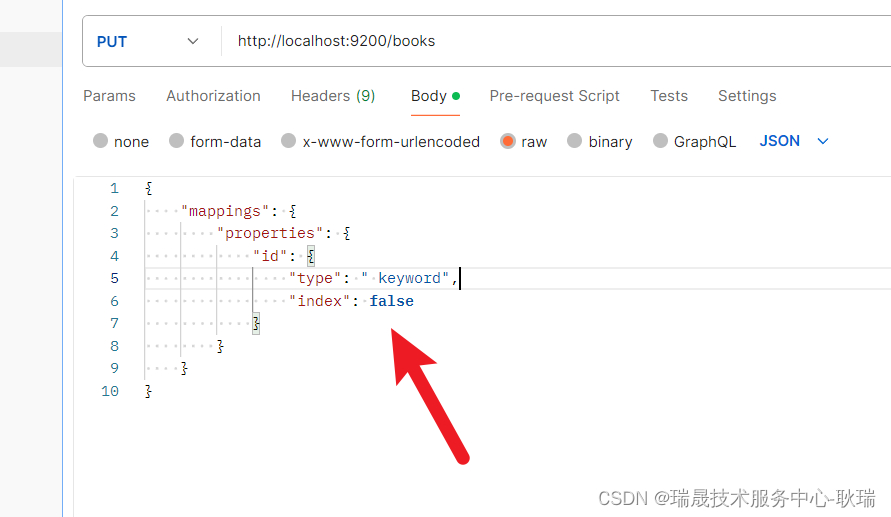Click the closing brace on line 7
This screenshot has height=517, width=891.
point(256,323)
